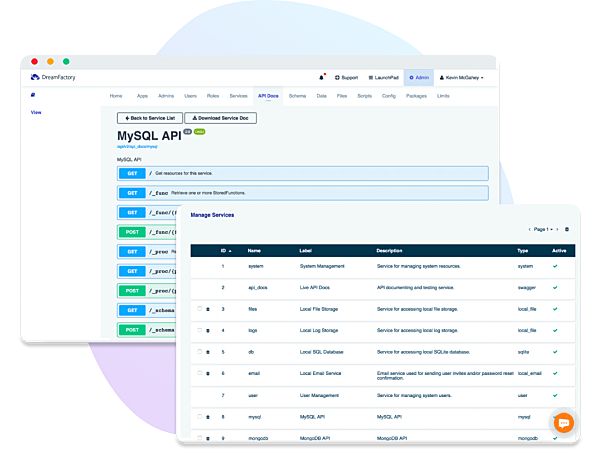Expand the POST /_schema endpoint row
Image resolution: width=600 pixels, height=450 pixels.
point(147,330)
